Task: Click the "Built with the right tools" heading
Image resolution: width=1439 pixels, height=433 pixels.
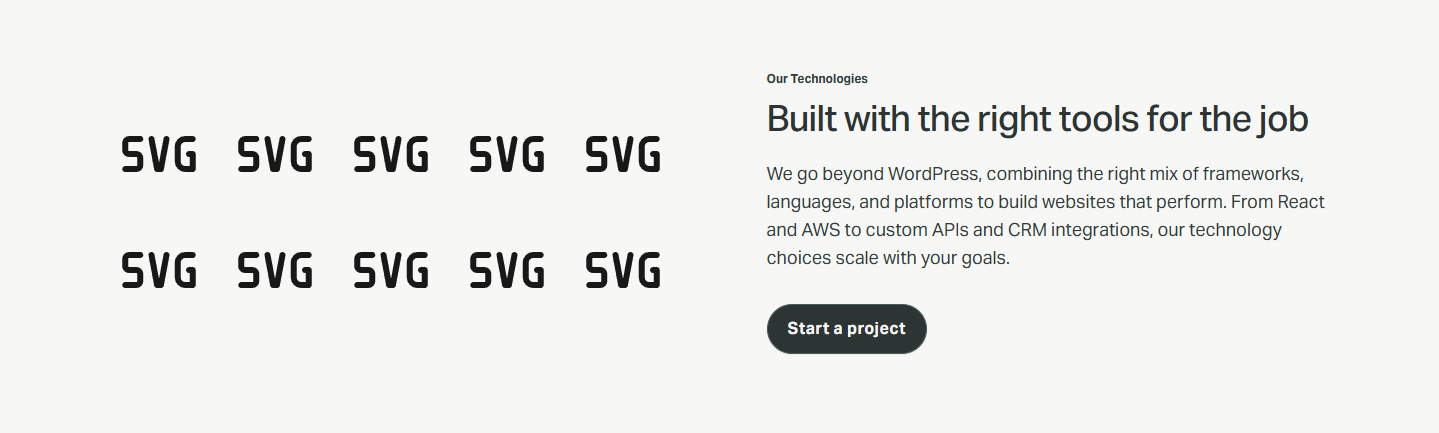Action: coord(1037,119)
